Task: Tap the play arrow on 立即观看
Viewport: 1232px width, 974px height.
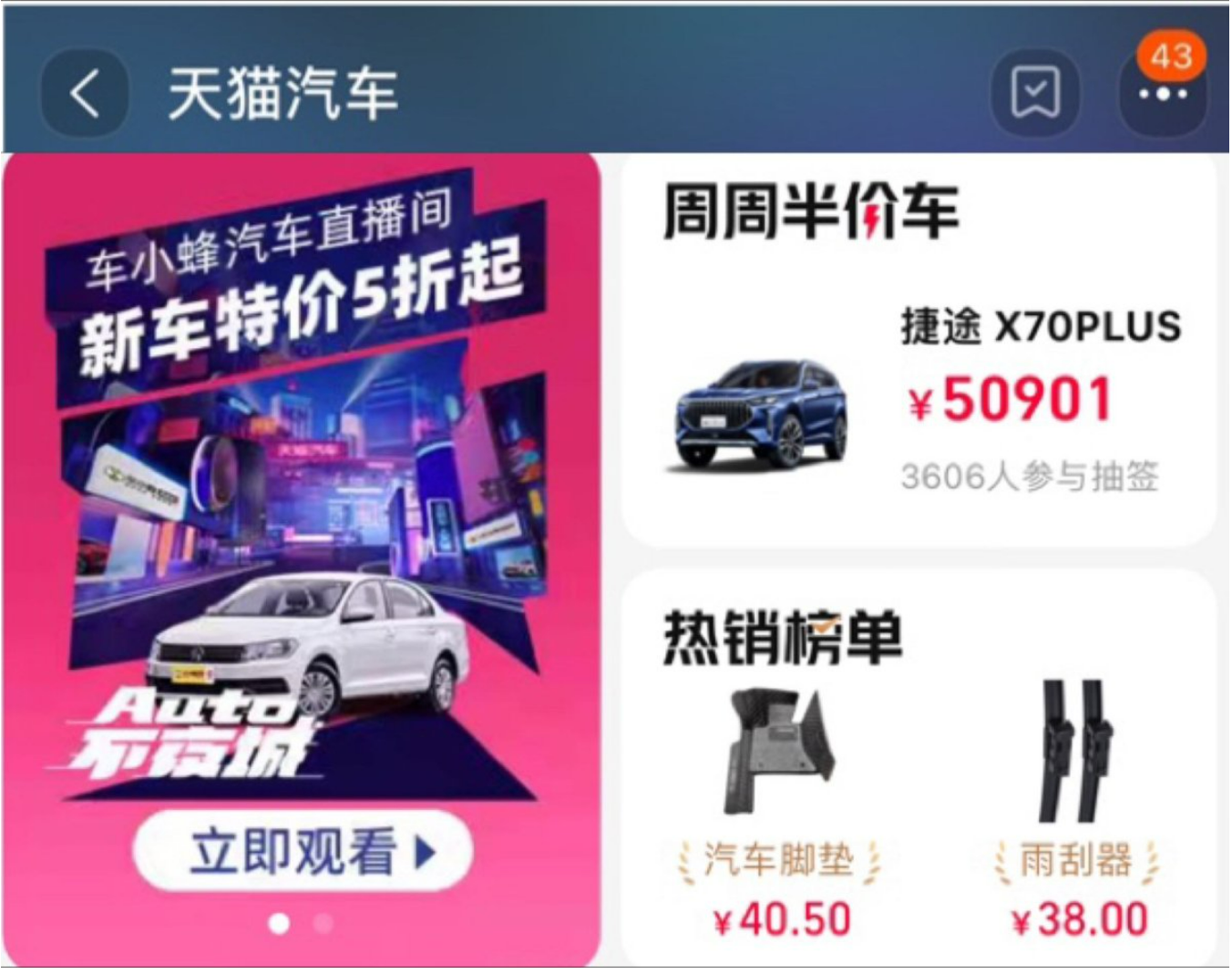Action: pyautogui.click(x=425, y=852)
